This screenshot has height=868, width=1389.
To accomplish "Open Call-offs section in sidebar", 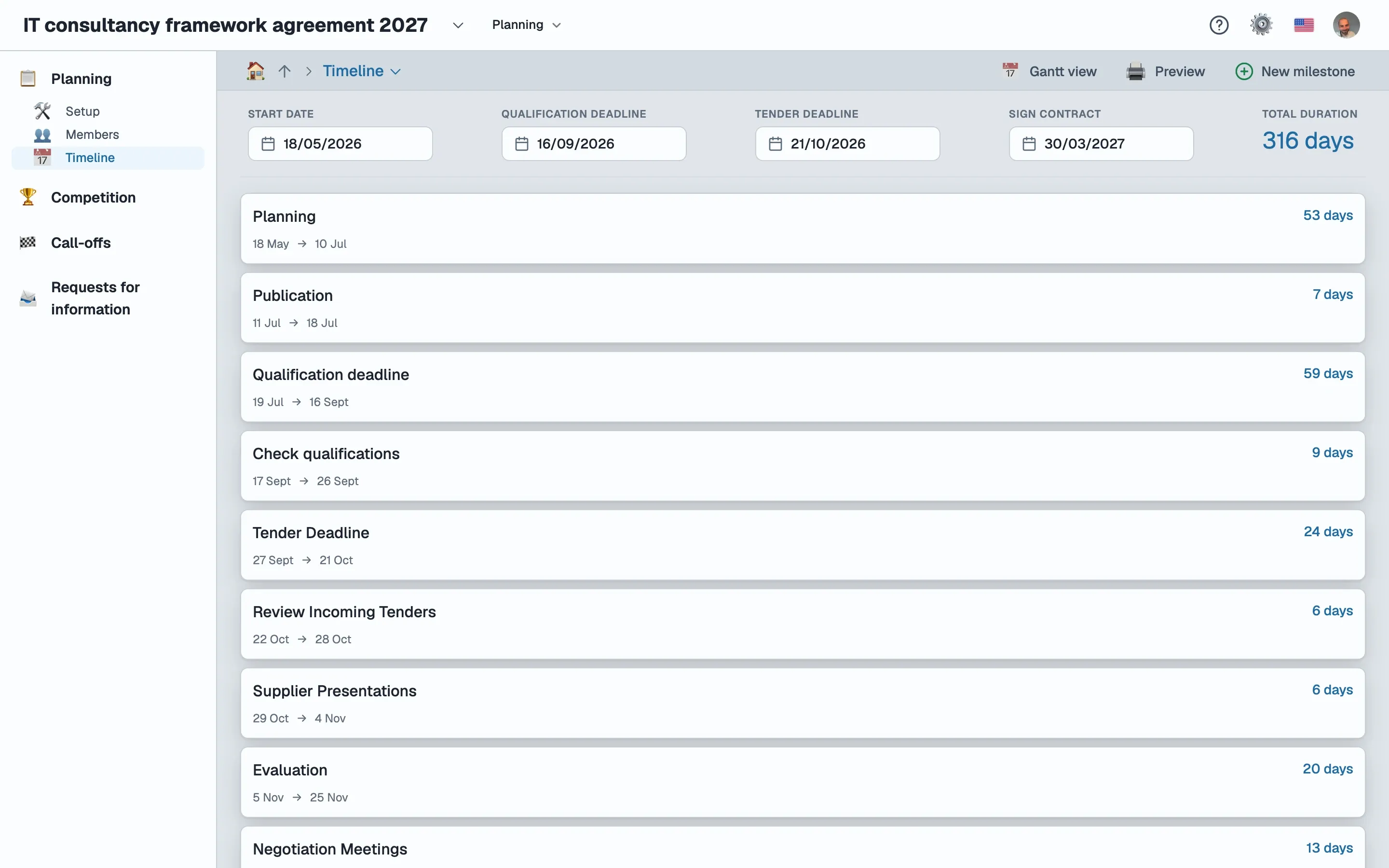I will 81,243.
